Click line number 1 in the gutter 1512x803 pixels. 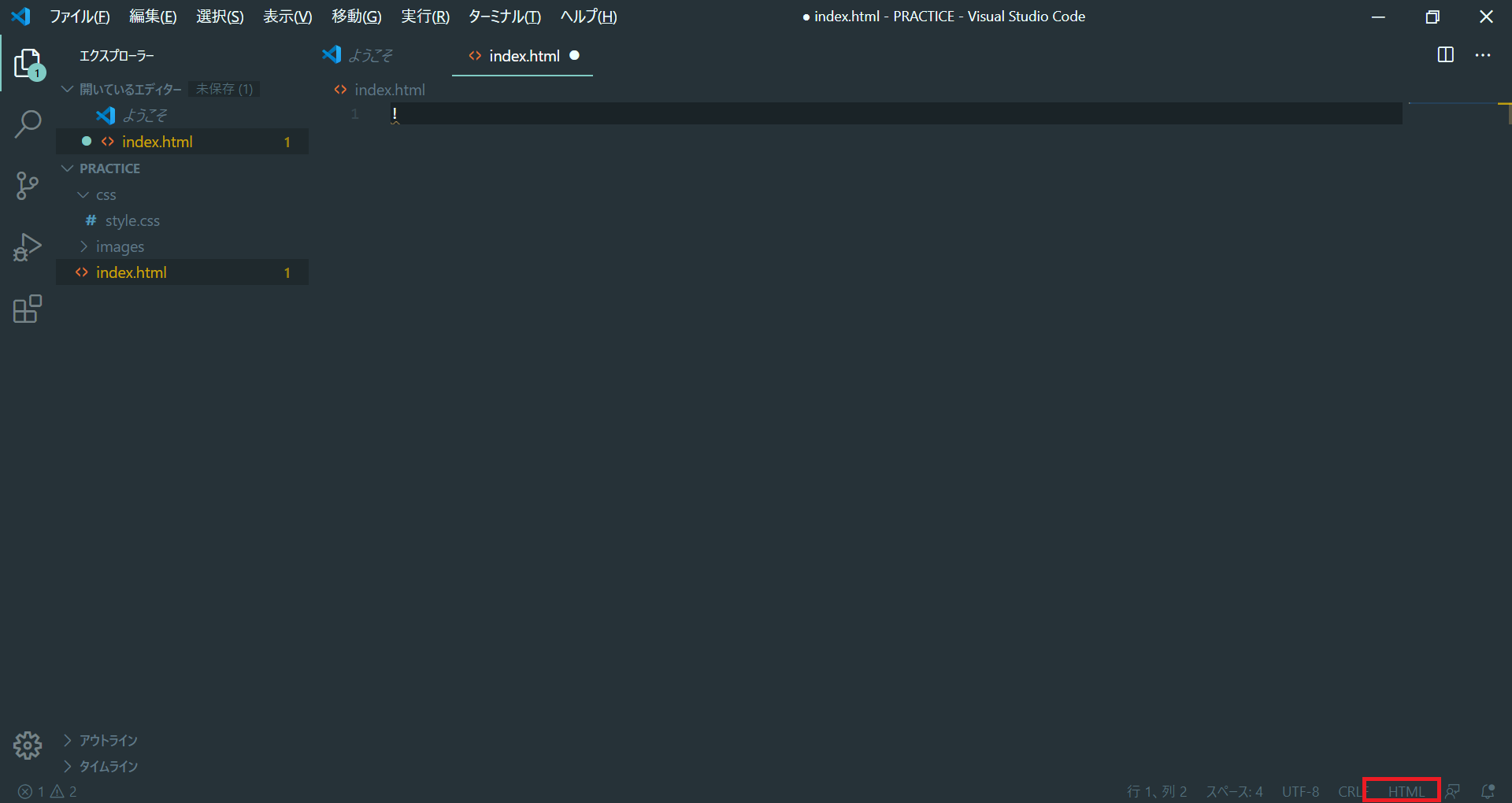pyautogui.click(x=355, y=114)
